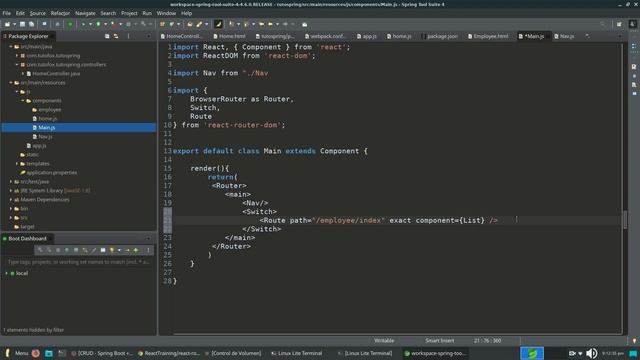Image resolution: width=640 pixels, height=360 pixels.
Task: Open the Help menu
Action: pyautogui.click(x=187, y=13)
